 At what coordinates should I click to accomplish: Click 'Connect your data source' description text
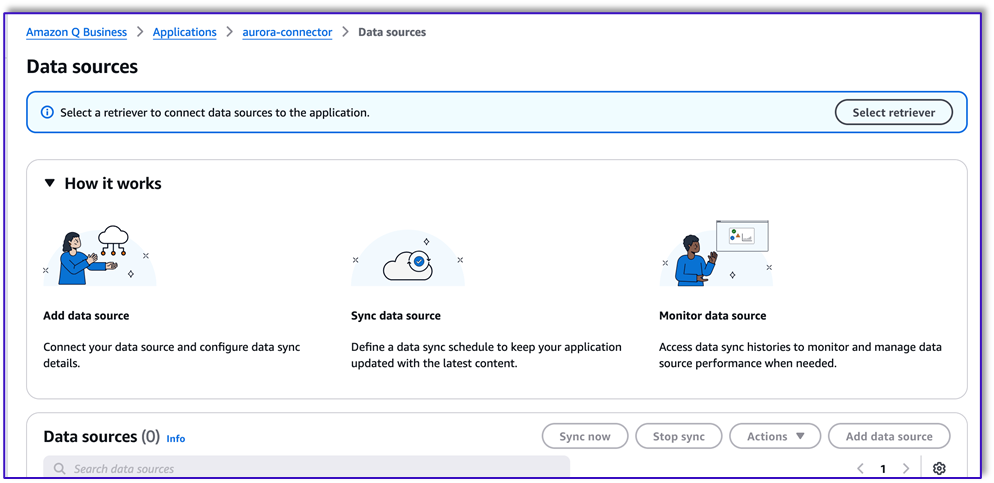click(172, 356)
